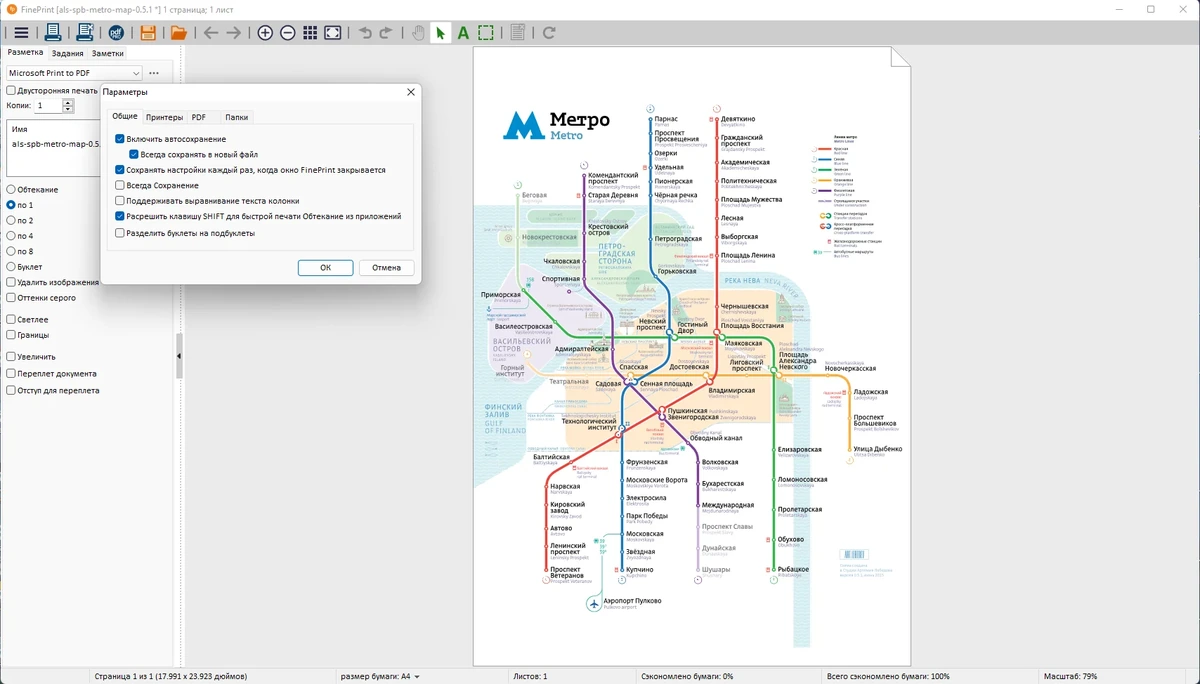Click the Копии number input field
Viewport: 1200px width, 684px height.
point(48,106)
